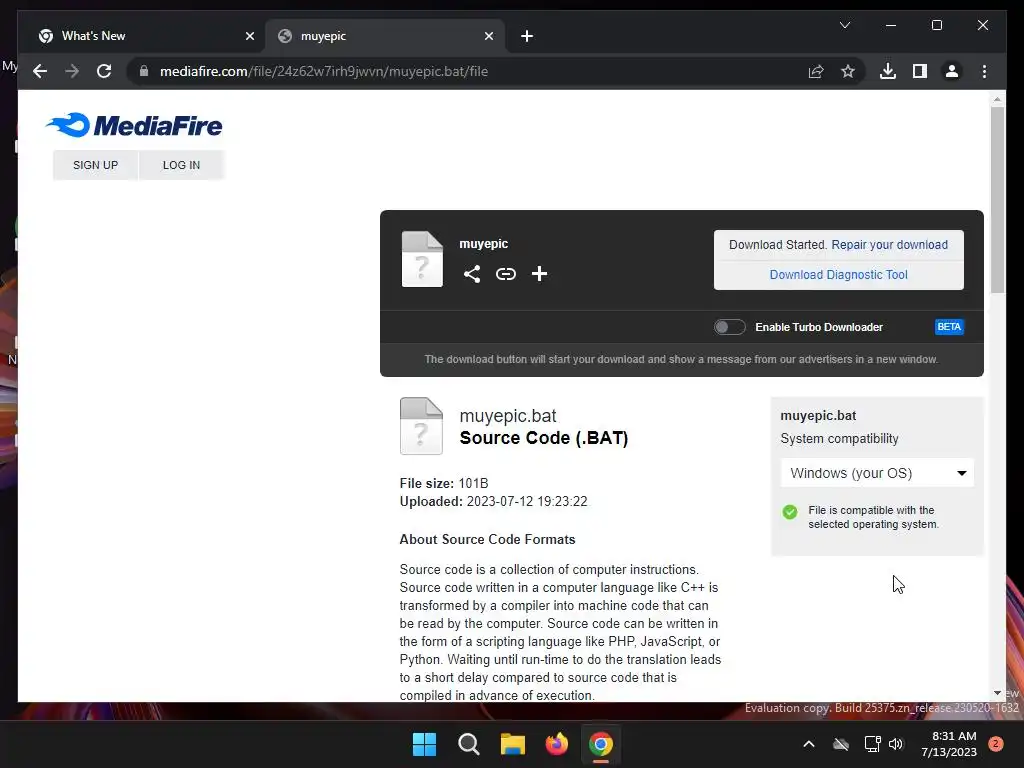Reload the current page

(104, 71)
